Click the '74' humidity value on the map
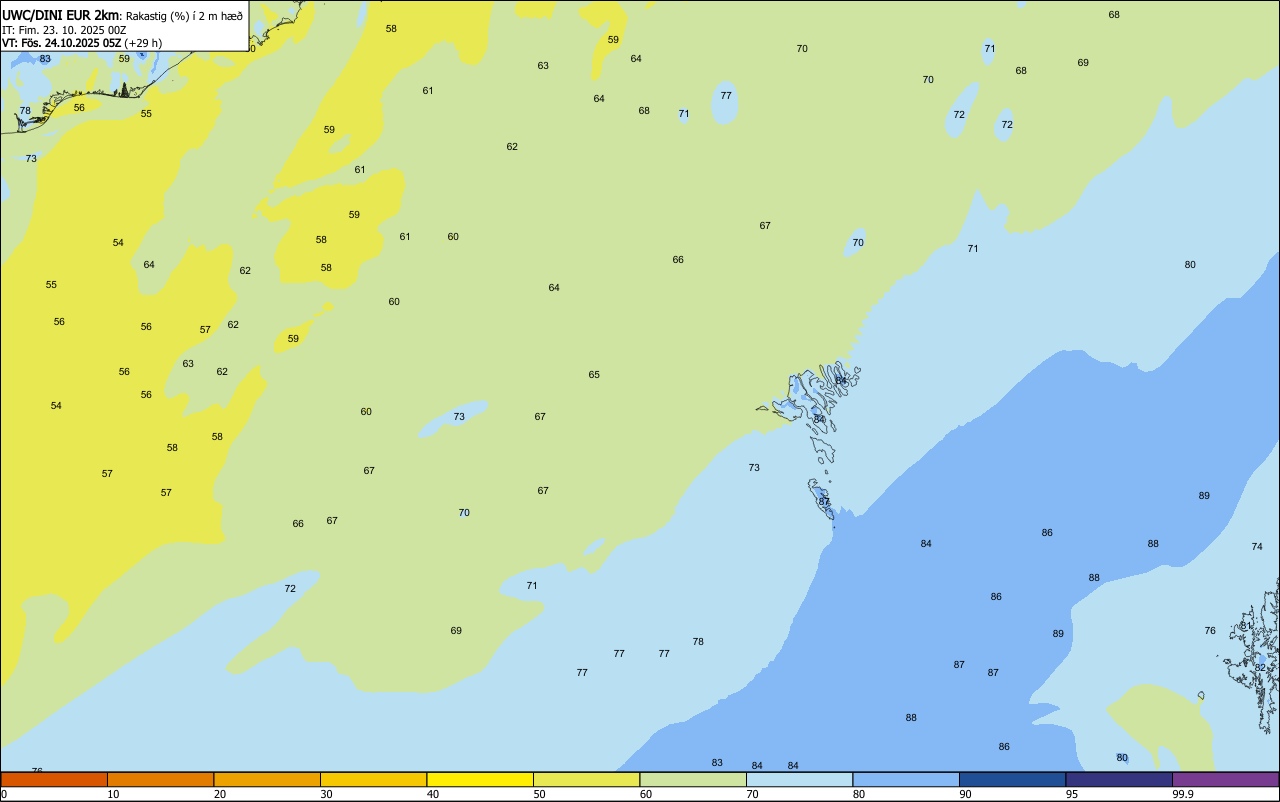 (x=1257, y=547)
